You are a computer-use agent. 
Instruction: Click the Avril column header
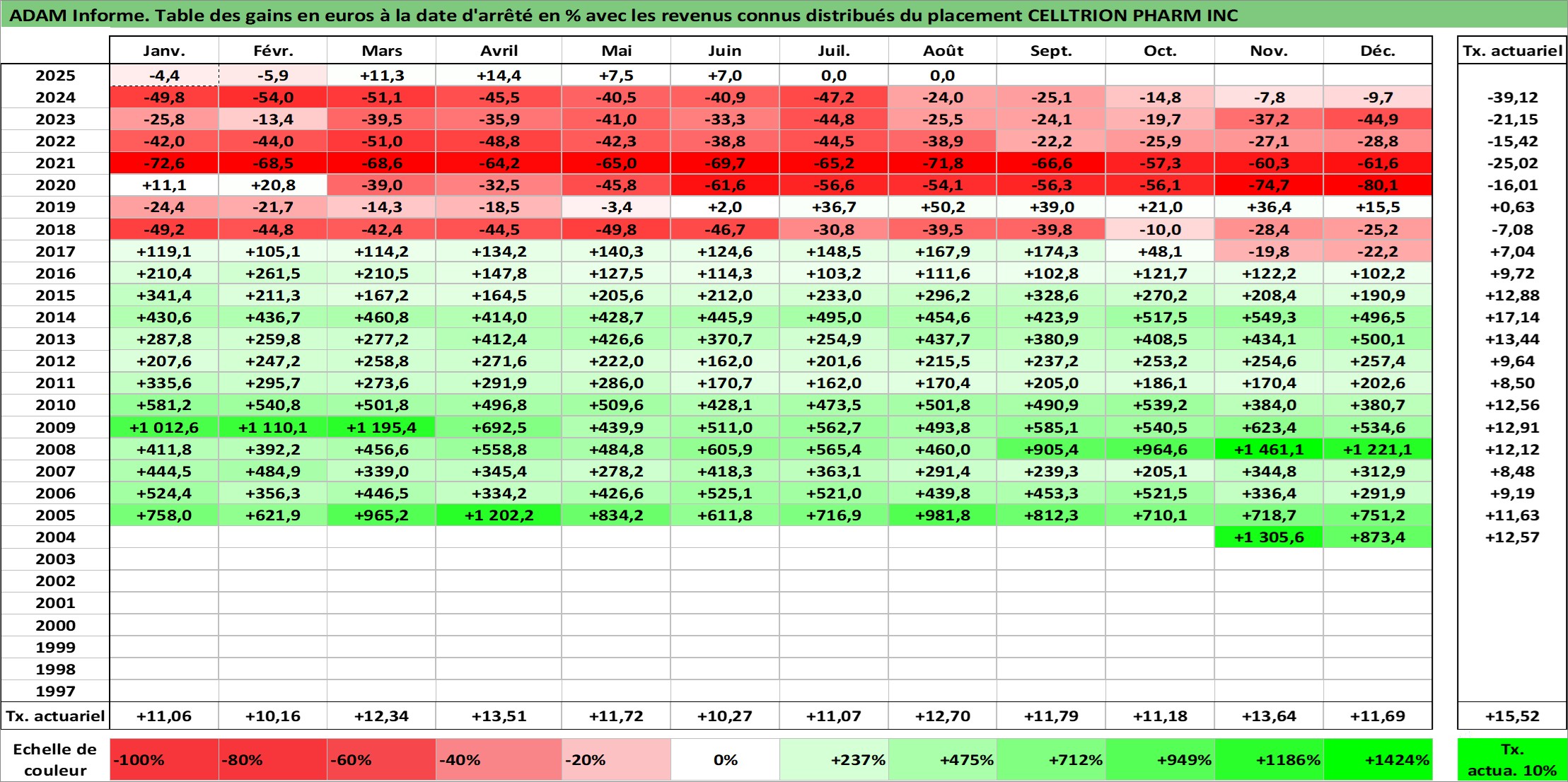point(499,50)
